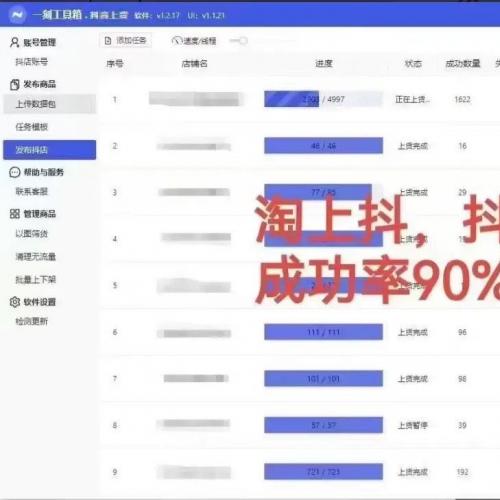Screen dimensions: 500x500
Task: Click the success count 98 in row 7
Action: (x=462, y=379)
